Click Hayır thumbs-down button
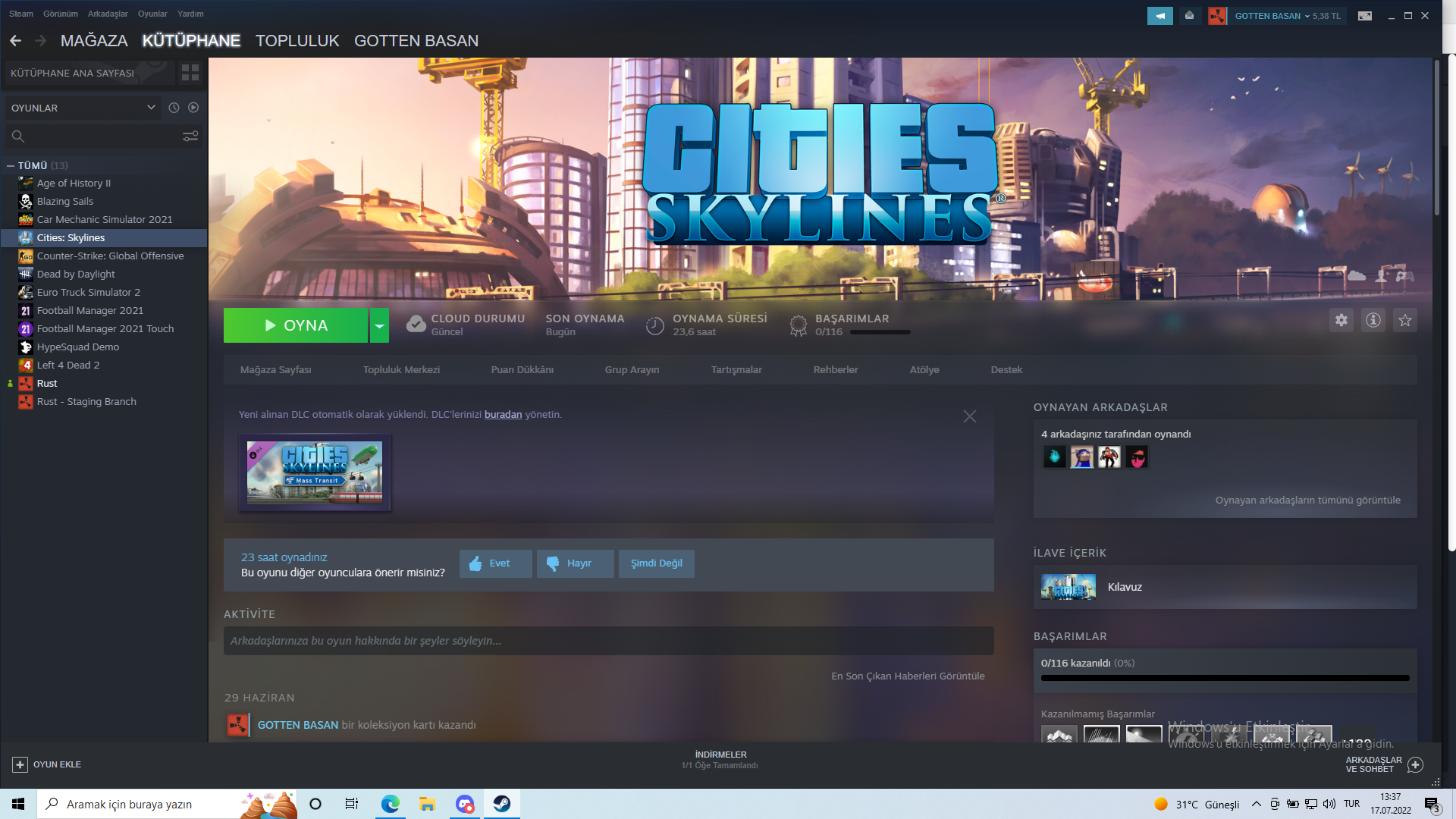 pyautogui.click(x=576, y=563)
